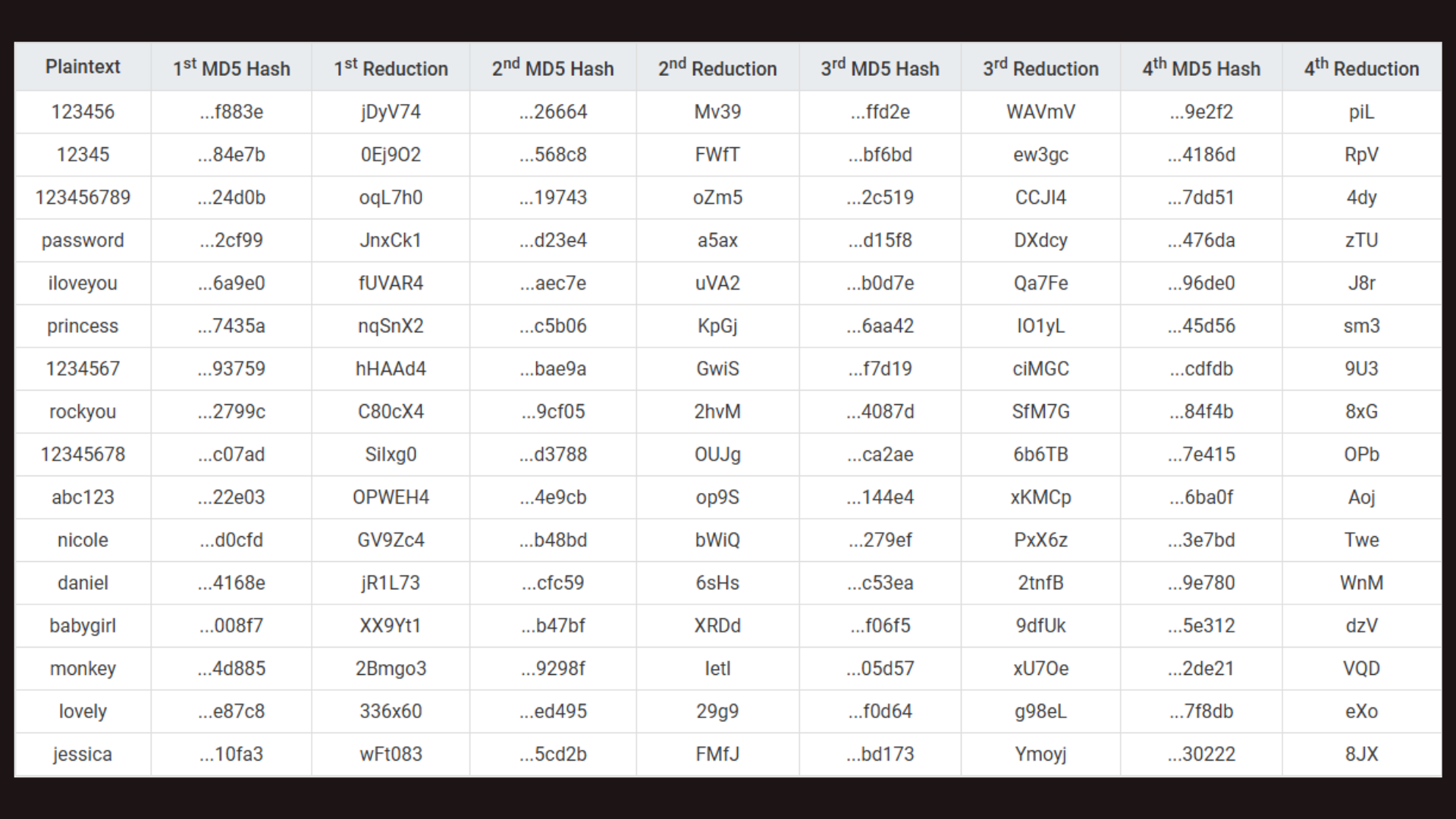Viewport: 1456px width, 819px height.
Task: Click the reduction value 'jDyV74'
Action: (x=391, y=112)
